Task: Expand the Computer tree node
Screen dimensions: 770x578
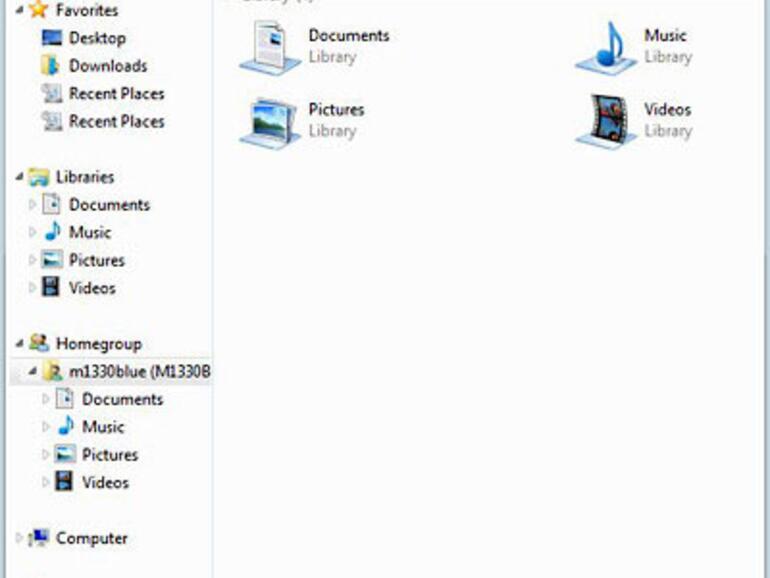Action: pos(19,538)
